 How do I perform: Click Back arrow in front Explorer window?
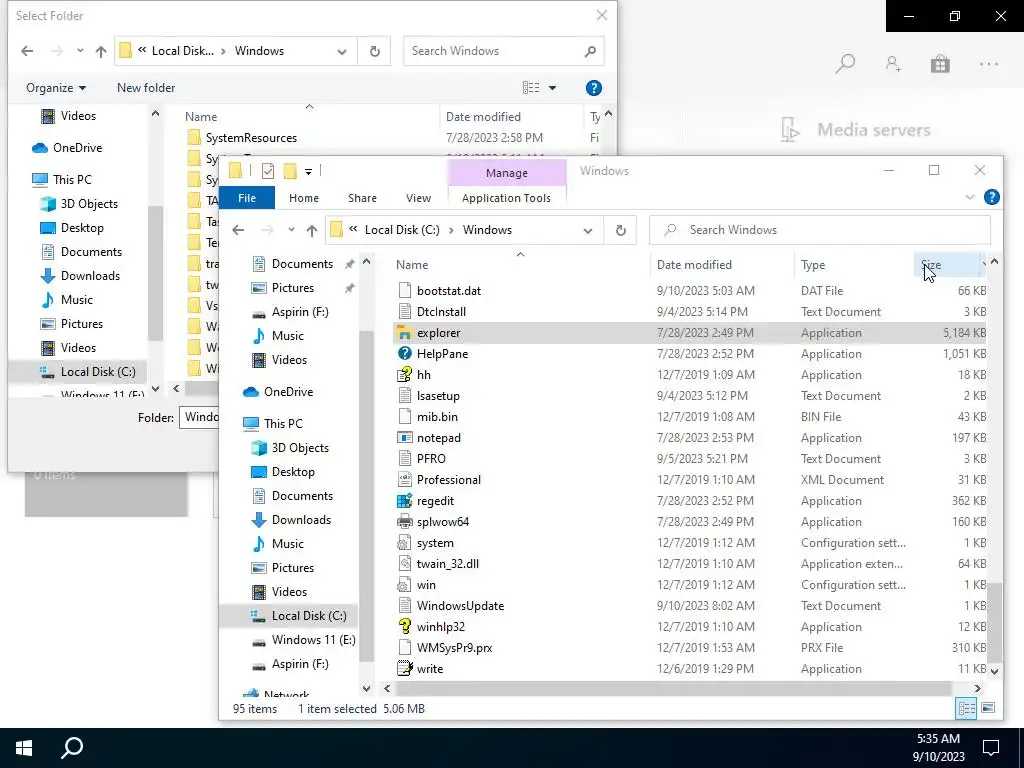(238, 230)
